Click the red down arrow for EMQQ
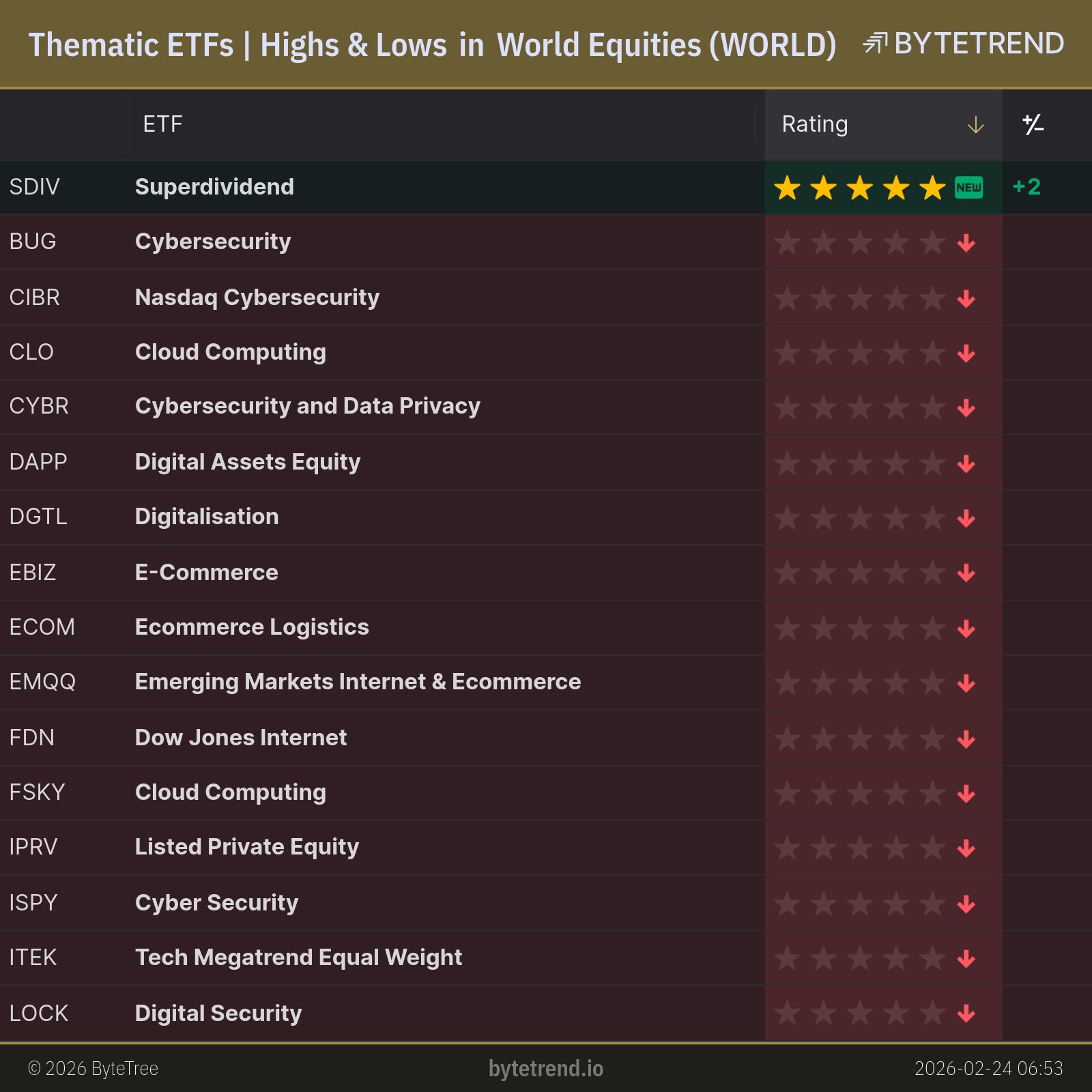 tap(966, 683)
